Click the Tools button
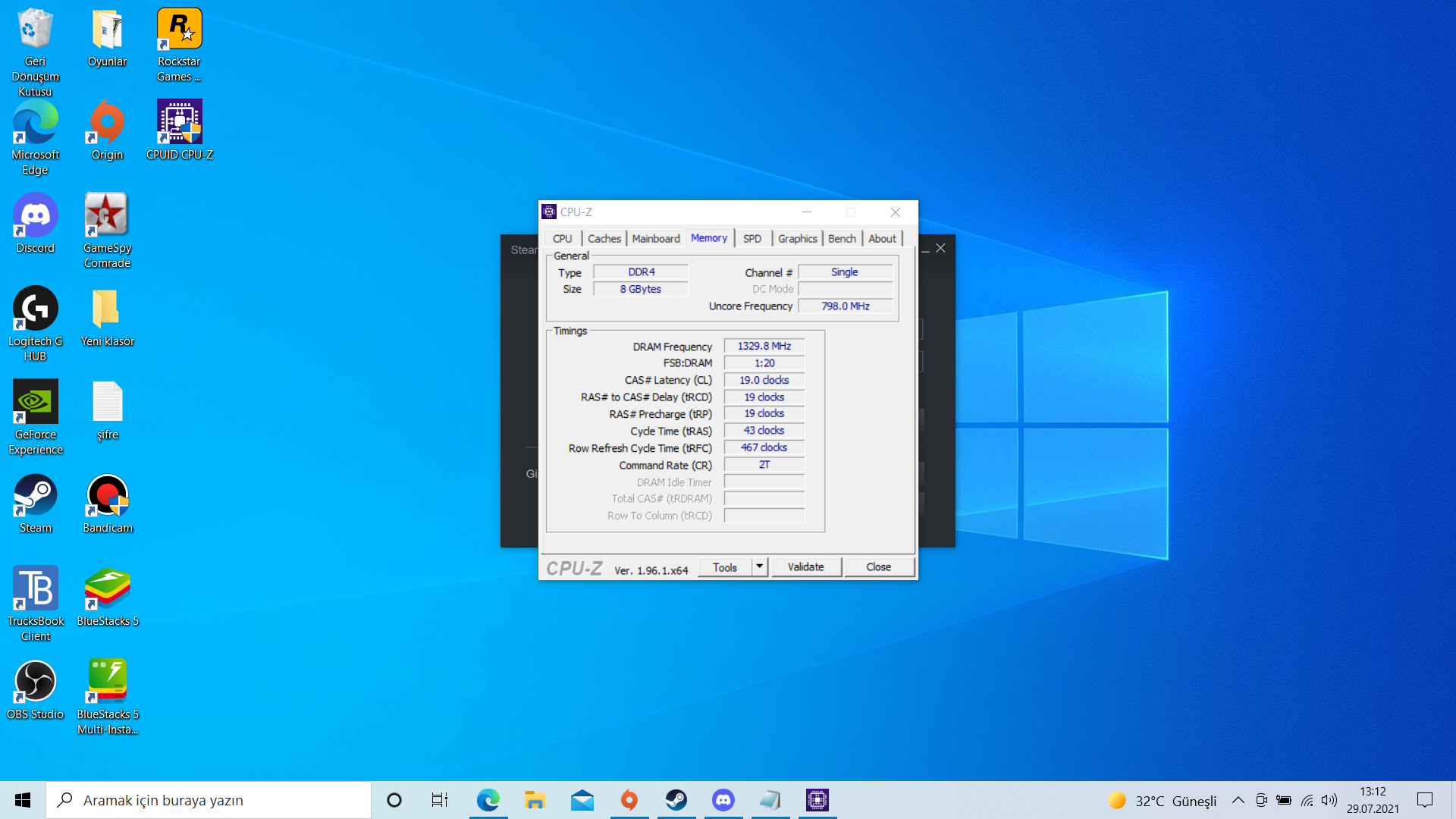Viewport: 1456px width, 819px height. (x=725, y=567)
